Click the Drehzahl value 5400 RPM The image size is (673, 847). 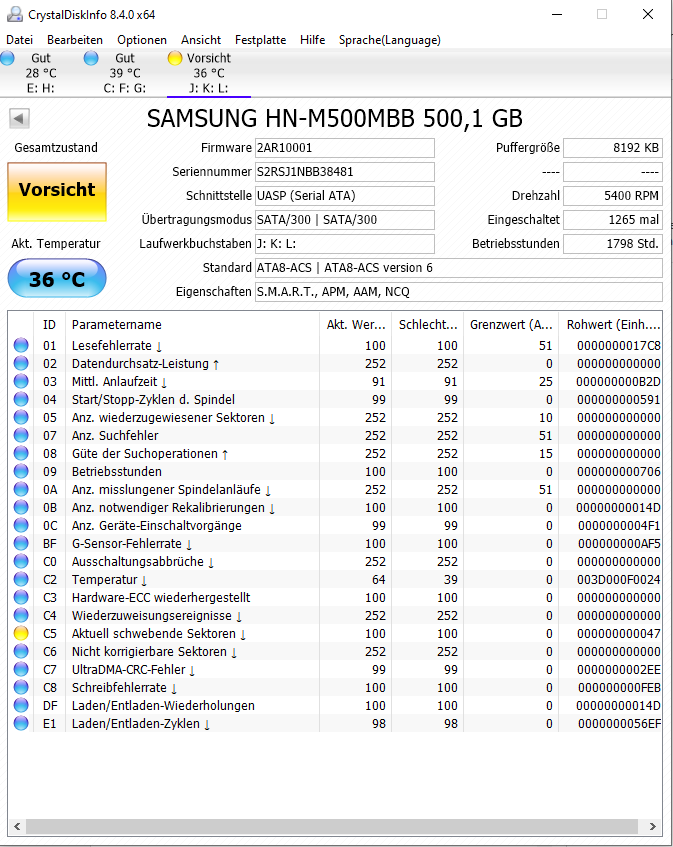[613, 196]
